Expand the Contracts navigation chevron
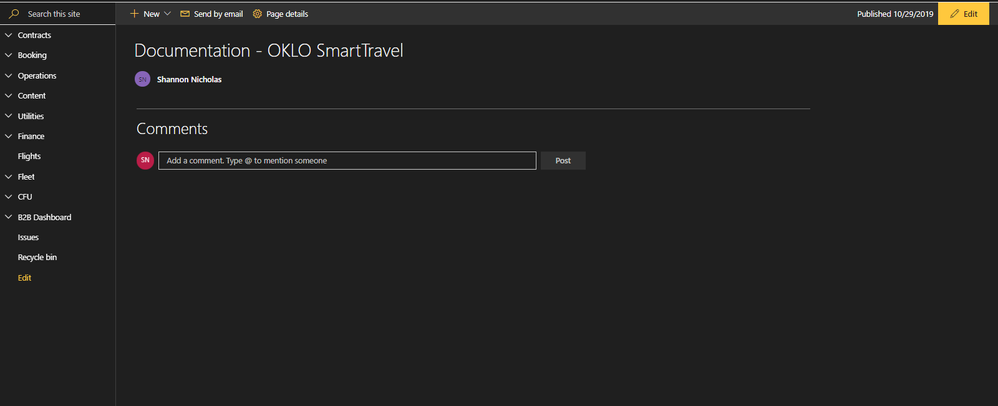Screen dimensions: 998x406 pos(8,35)
